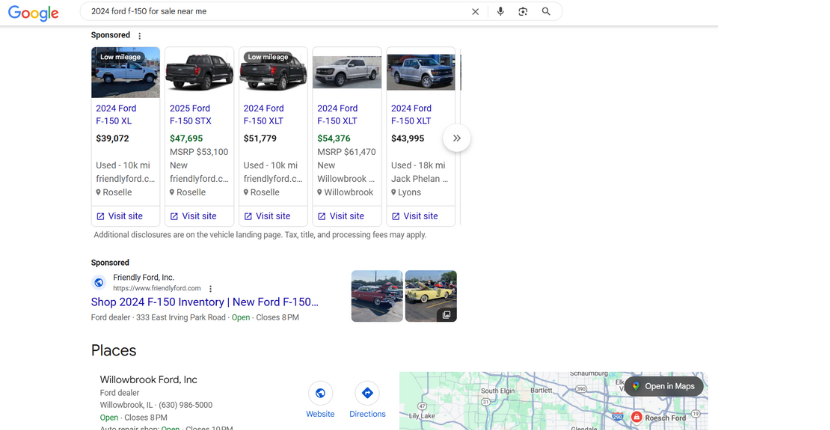Select the $43,995 price text
830x430 pixels.
408,139
